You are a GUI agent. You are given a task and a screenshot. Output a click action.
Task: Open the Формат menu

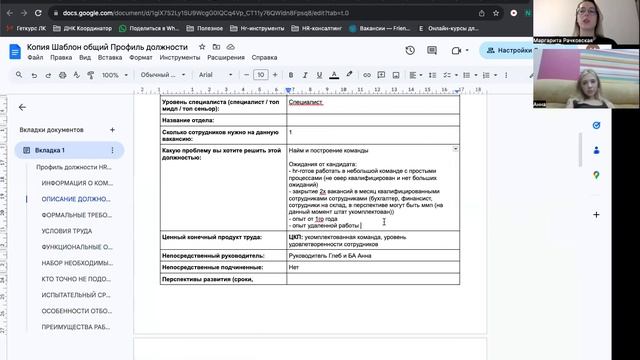point(141,58)
